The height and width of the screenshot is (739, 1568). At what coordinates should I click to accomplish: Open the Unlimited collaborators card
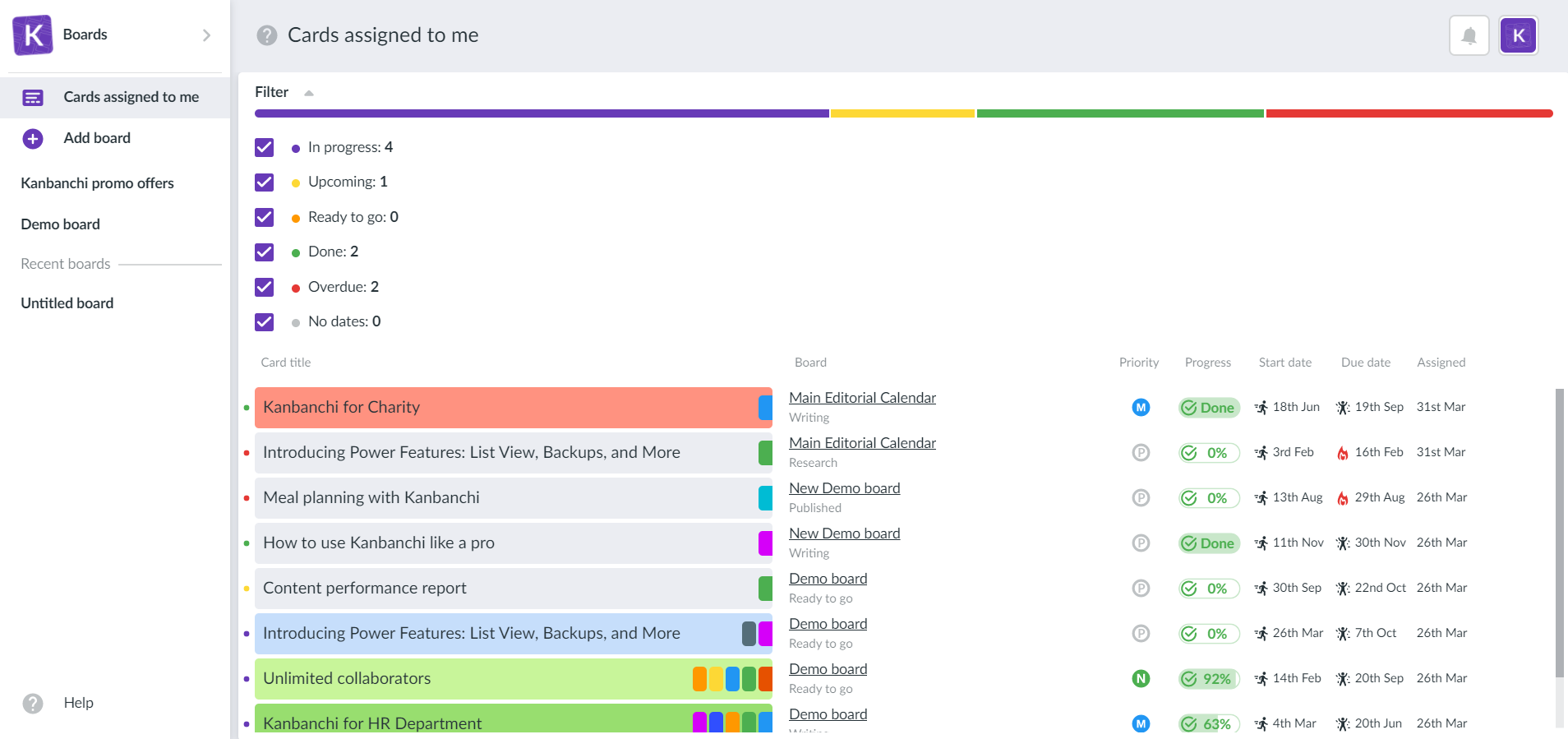click(514, 679)
